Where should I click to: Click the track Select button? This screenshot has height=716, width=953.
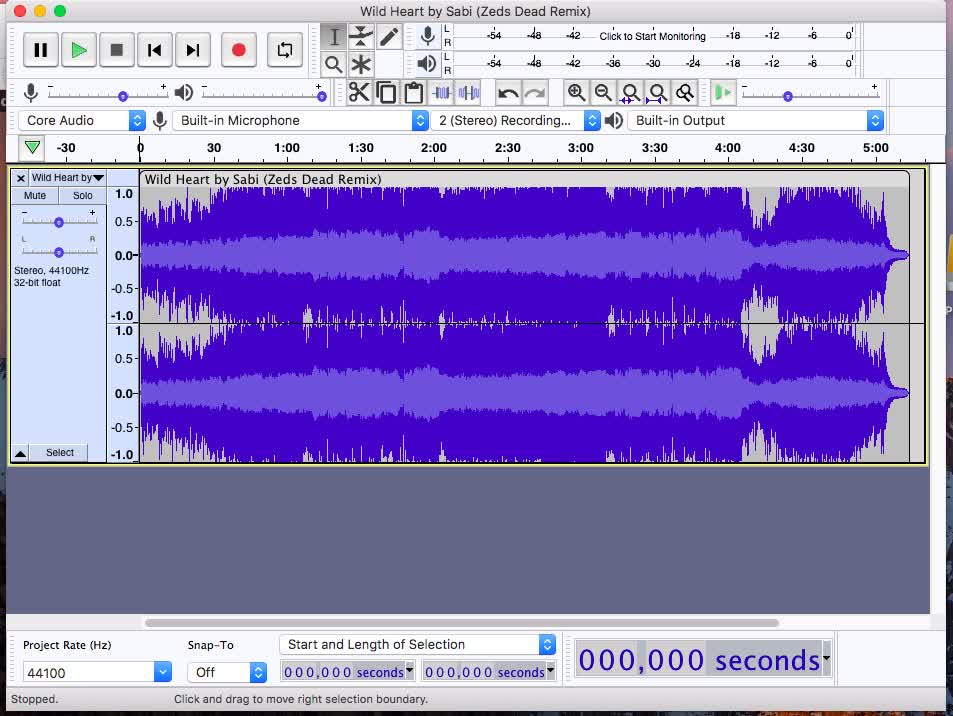click(x=60, y=453)
